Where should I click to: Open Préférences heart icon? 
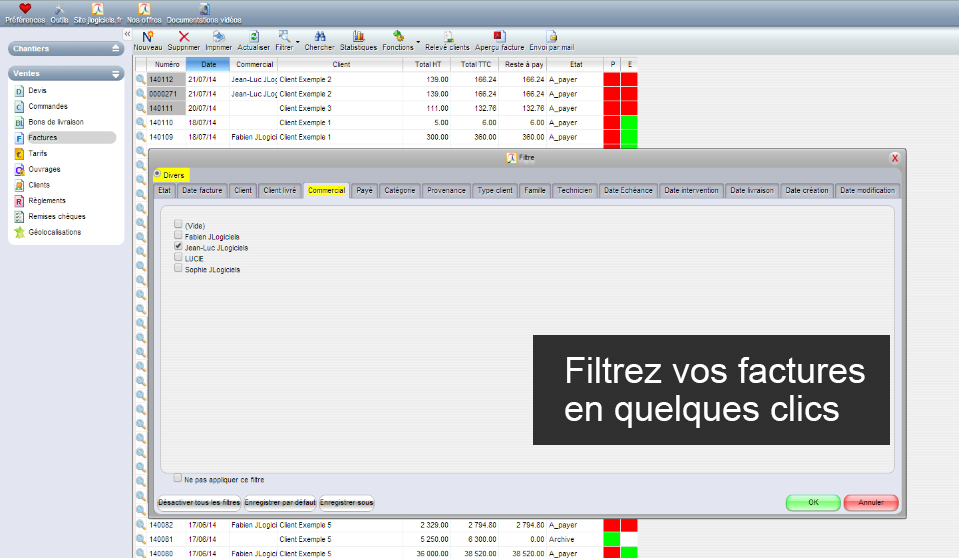point(25,9)
